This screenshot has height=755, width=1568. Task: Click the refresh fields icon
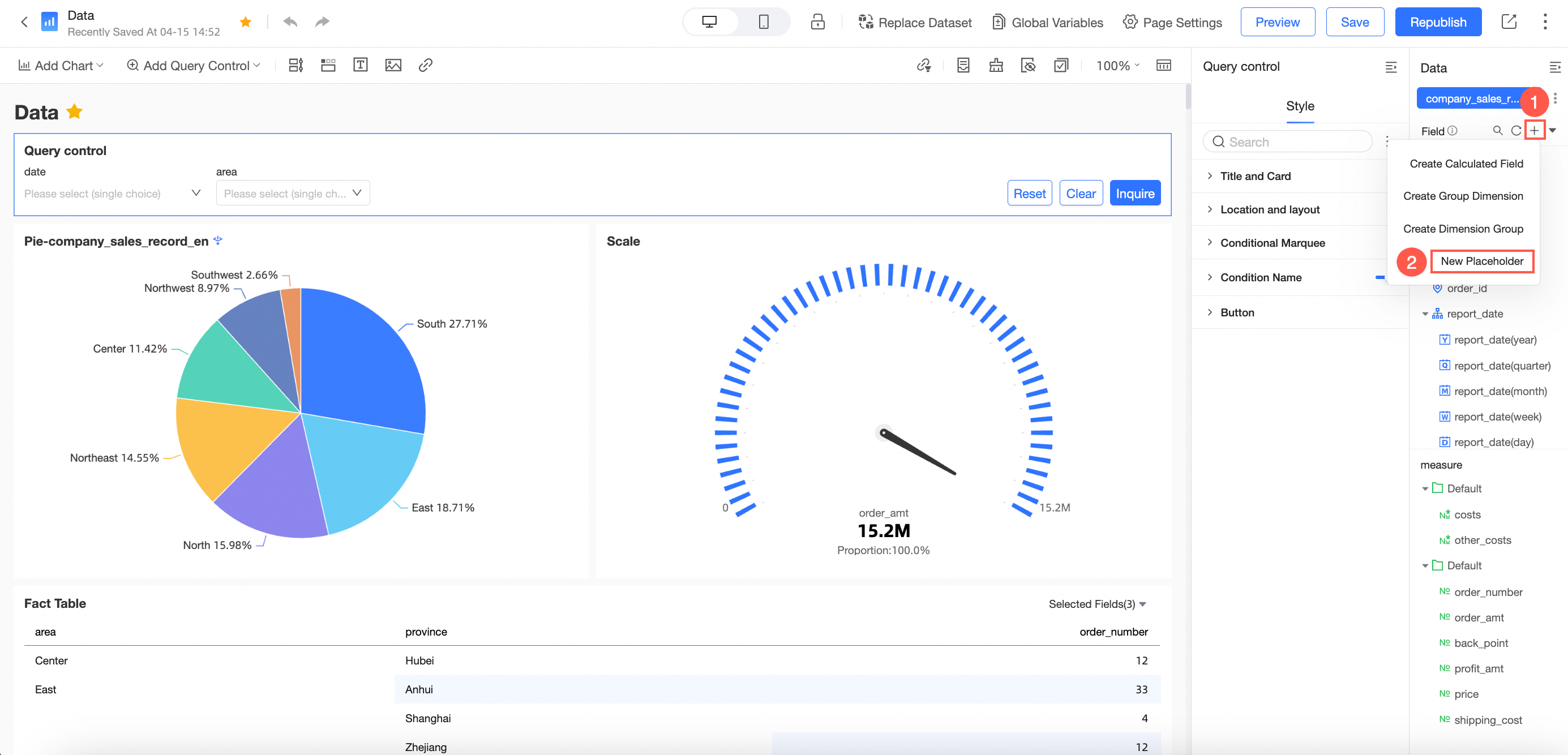(x=1516, y=131)
